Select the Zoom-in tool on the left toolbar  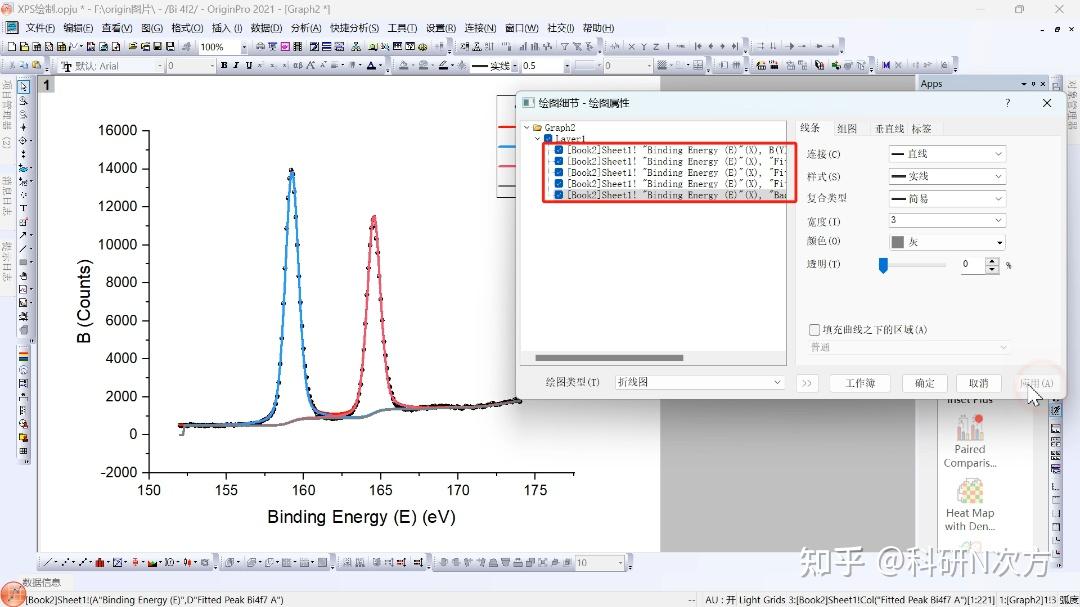point(24,99)
